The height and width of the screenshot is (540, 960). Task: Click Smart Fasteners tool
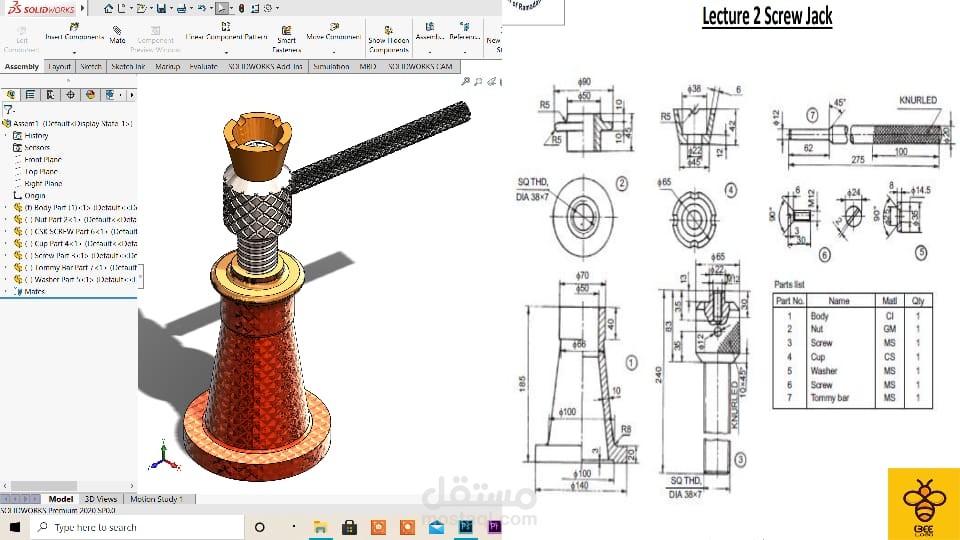pyautogui.click(x=286, y=39)
